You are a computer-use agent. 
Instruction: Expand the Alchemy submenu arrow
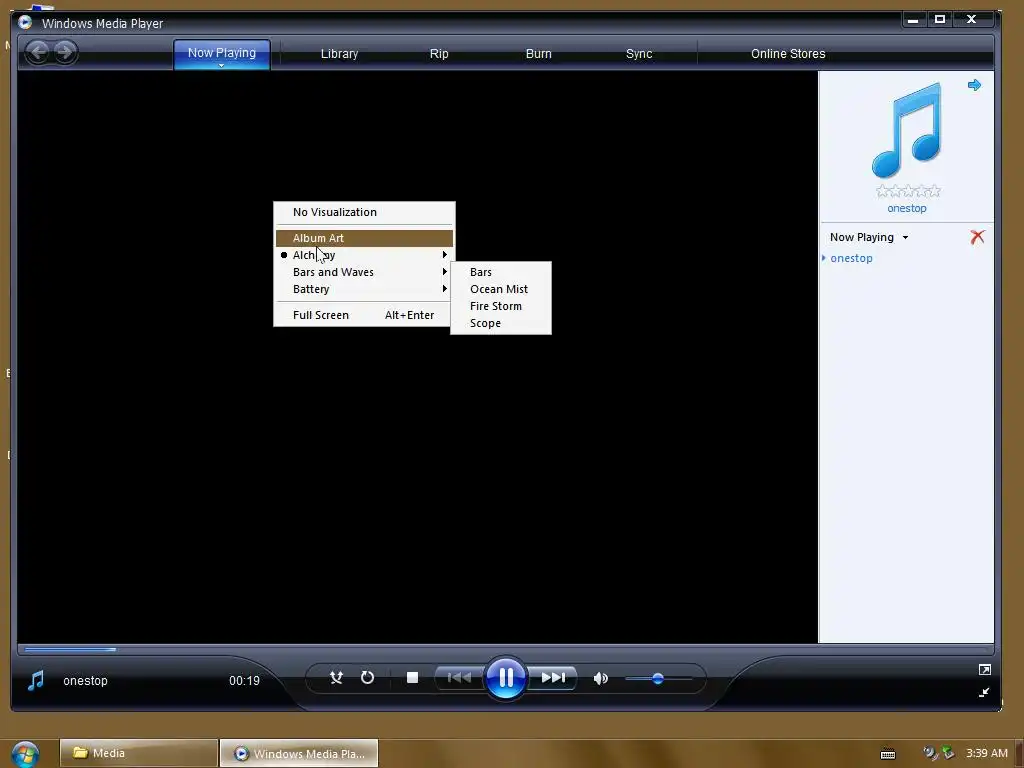445,255
